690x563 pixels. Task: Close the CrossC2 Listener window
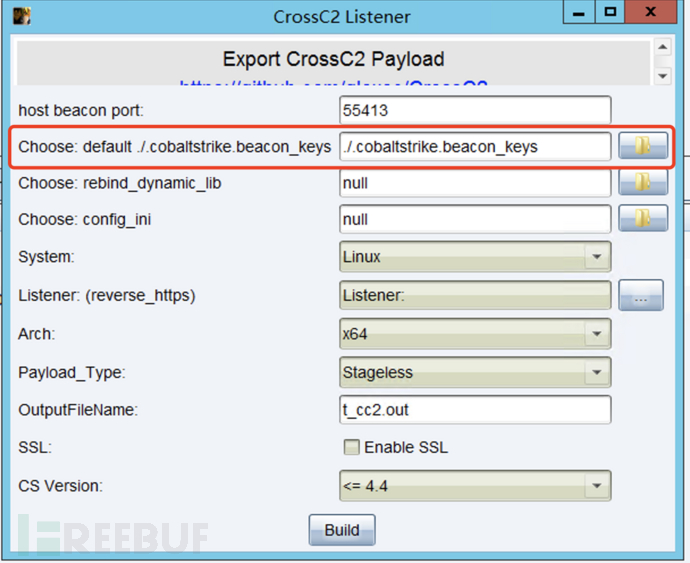(x=650, y=12)
